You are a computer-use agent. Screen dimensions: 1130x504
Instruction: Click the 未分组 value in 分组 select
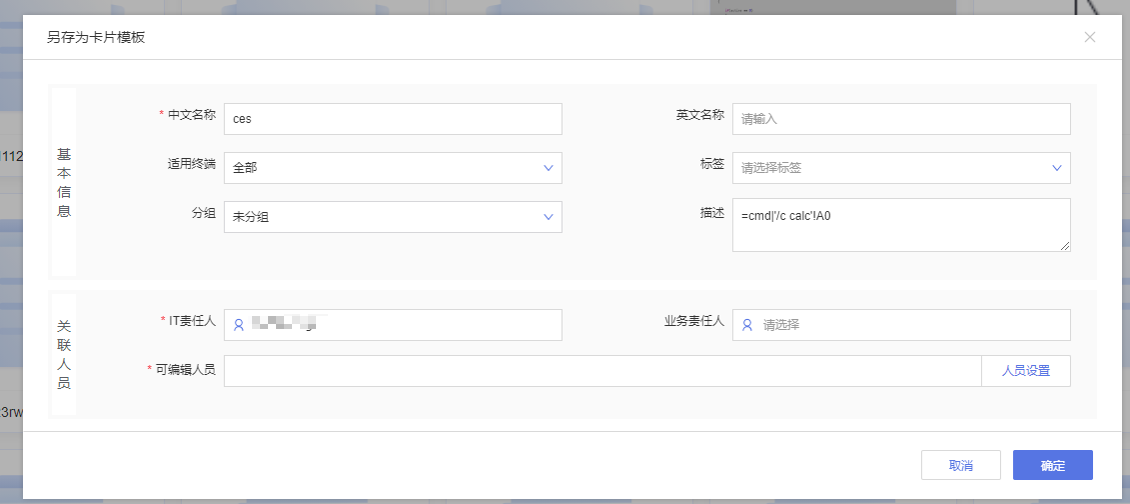point(251,217)
